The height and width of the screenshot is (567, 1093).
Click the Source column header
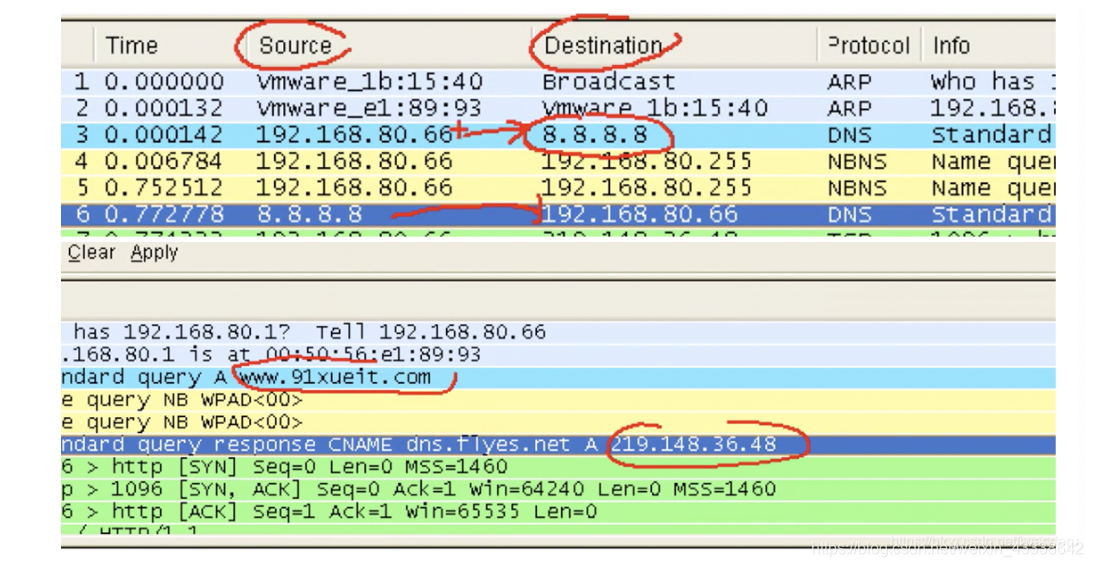(295, 46)
